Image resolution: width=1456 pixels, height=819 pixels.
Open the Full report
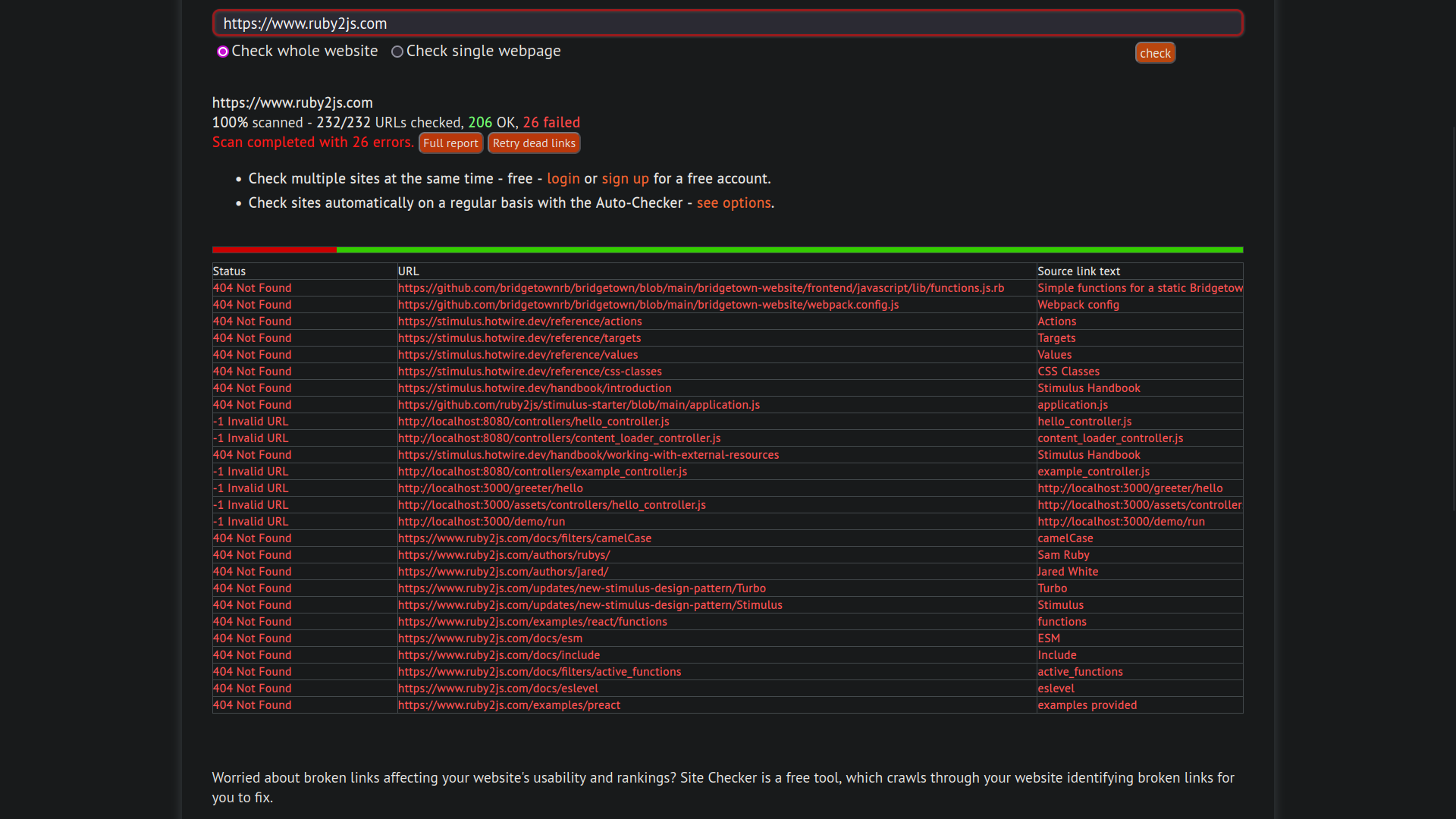[x=450, y=143]
